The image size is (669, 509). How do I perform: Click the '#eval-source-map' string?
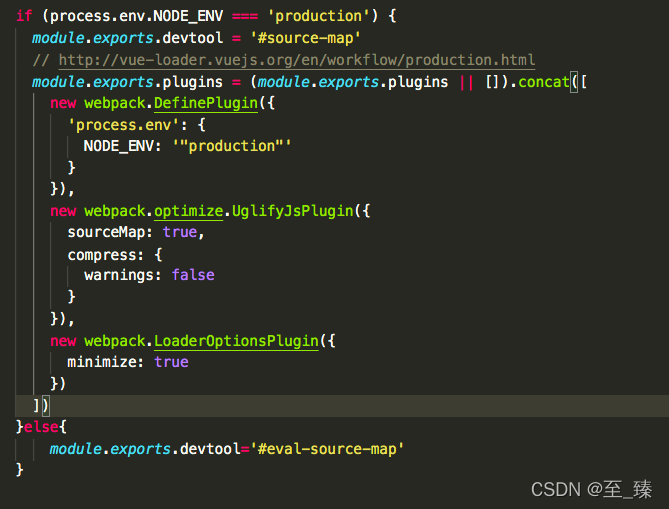click(327, 449)
